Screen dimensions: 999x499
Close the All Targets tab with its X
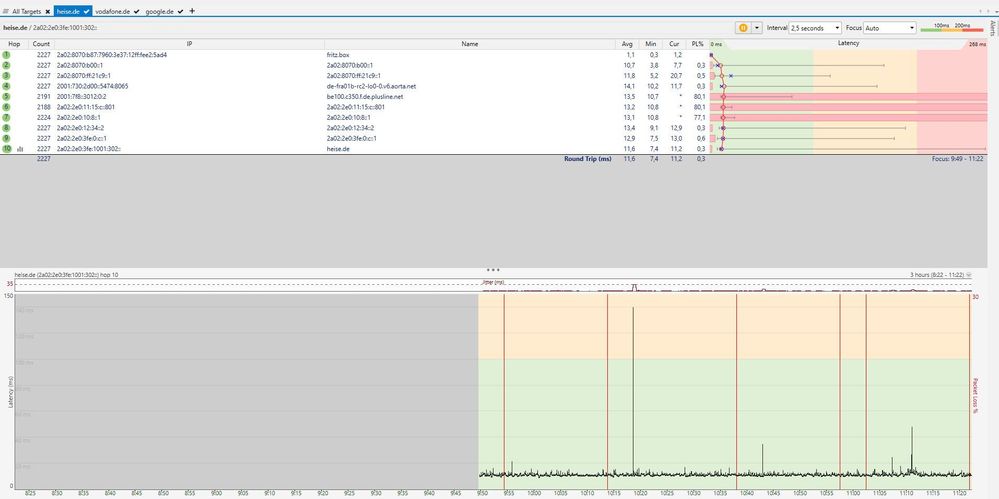[x=48, y=11]
